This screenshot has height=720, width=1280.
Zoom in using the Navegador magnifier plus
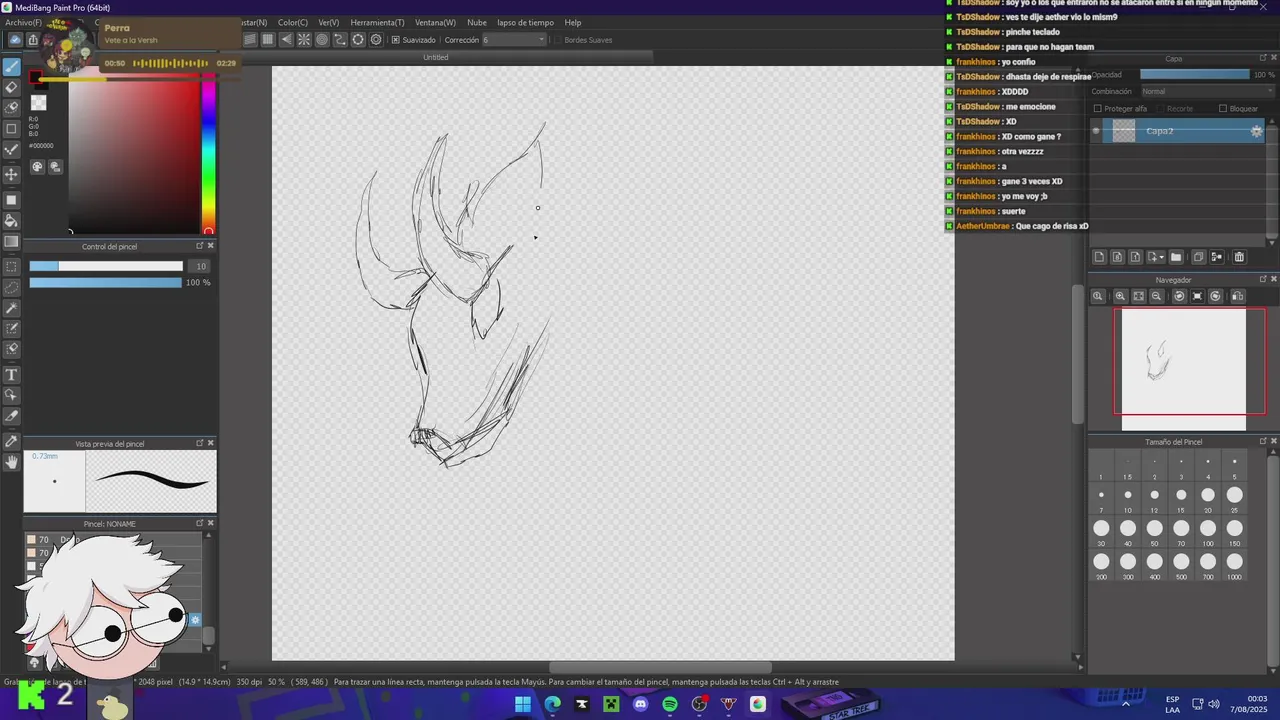point(1120,296)
